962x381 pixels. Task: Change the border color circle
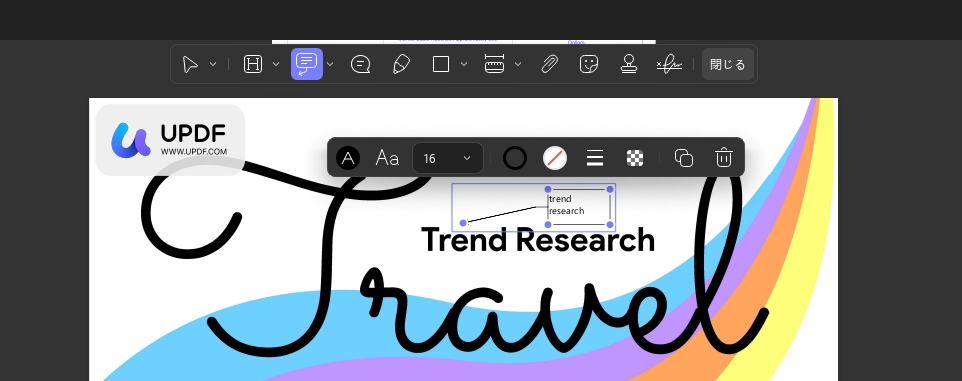515,158
